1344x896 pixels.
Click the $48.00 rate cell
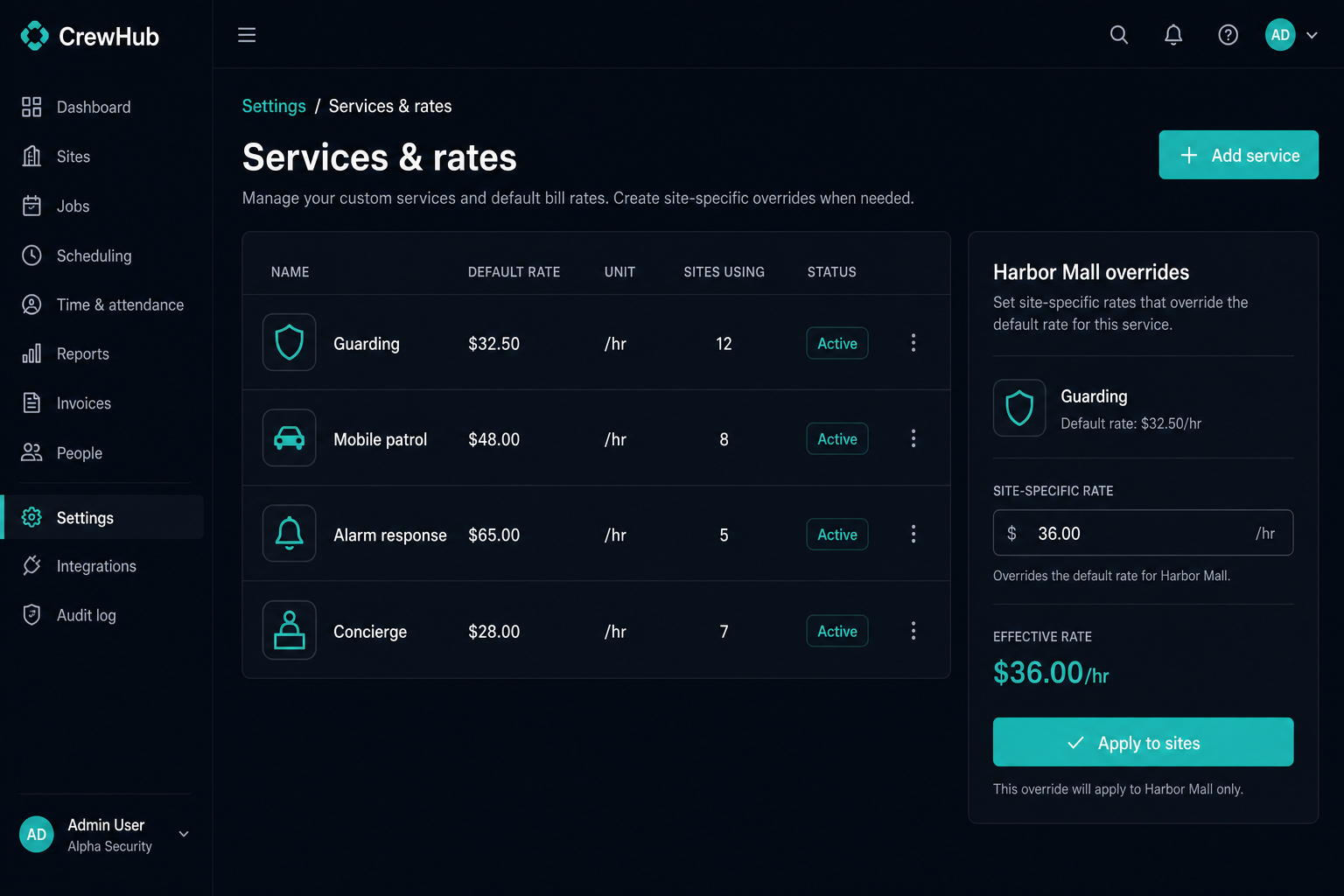(493, 439)
